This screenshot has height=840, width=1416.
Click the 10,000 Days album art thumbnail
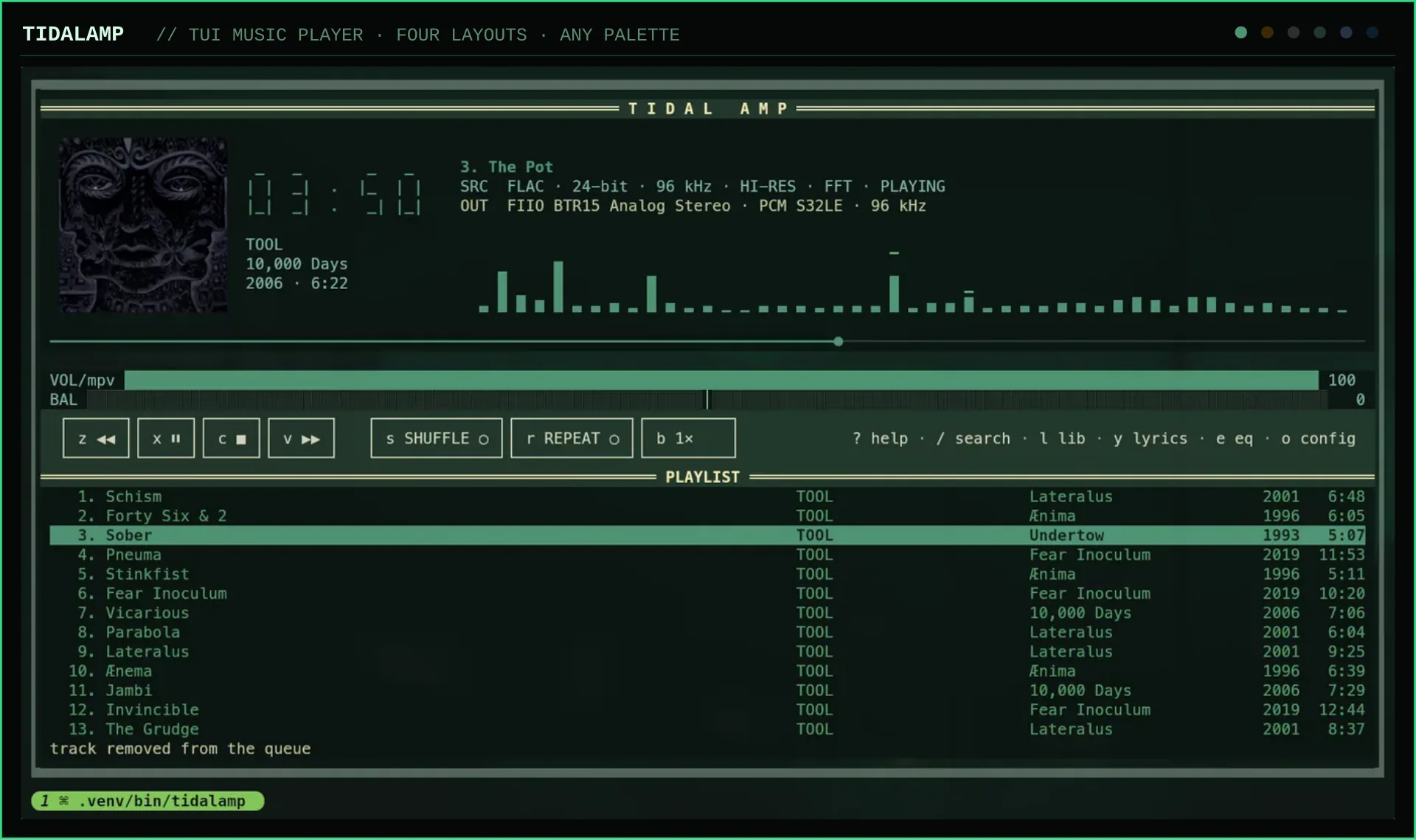click(143, 225)
